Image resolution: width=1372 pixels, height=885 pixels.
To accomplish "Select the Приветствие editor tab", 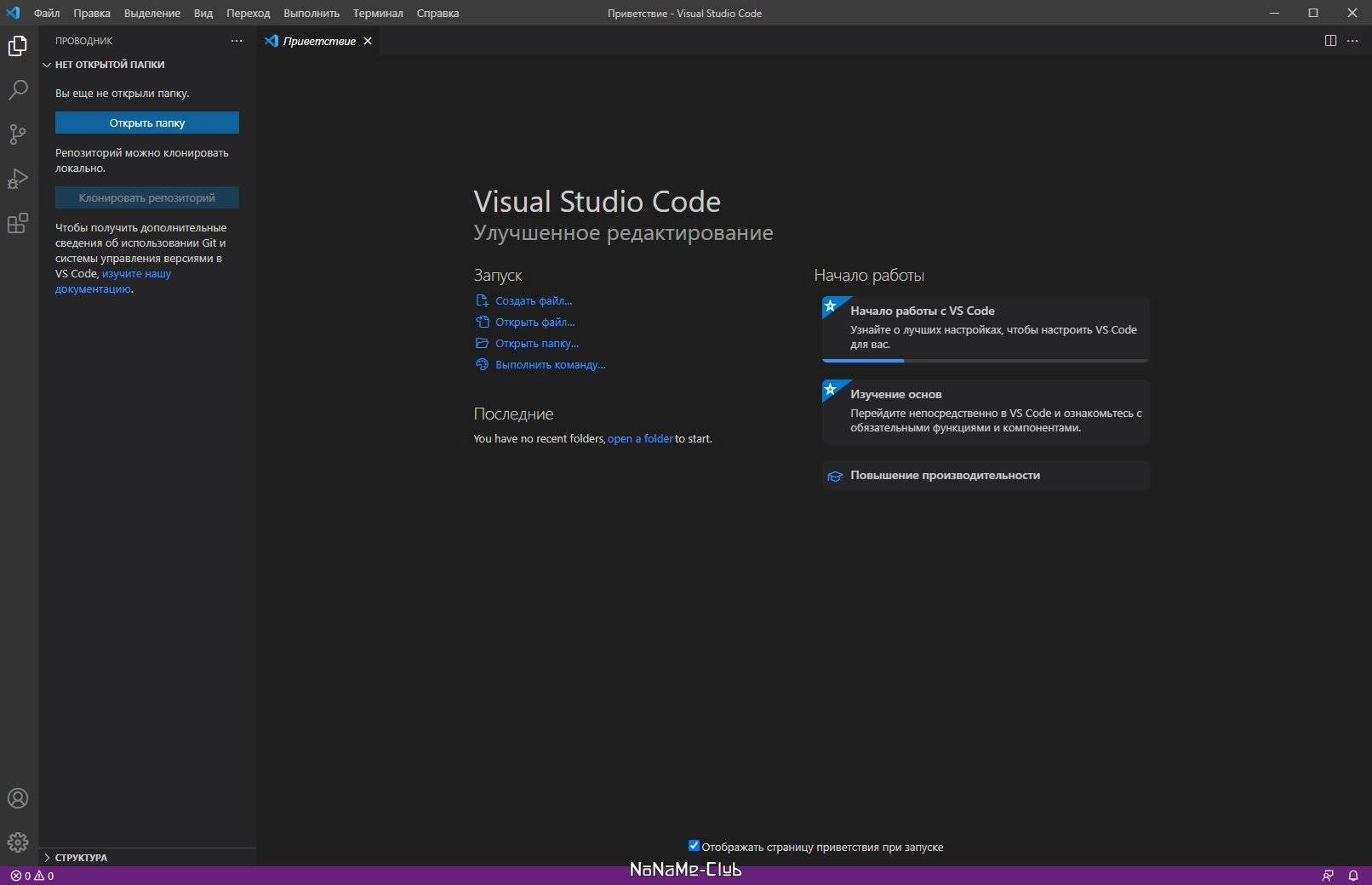I will (x=318, y=41).
